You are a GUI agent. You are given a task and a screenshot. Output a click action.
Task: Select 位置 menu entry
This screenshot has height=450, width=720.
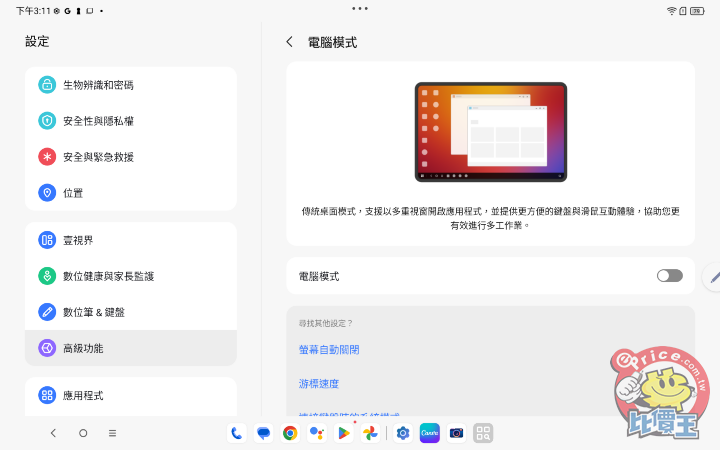tap(131, 193)
